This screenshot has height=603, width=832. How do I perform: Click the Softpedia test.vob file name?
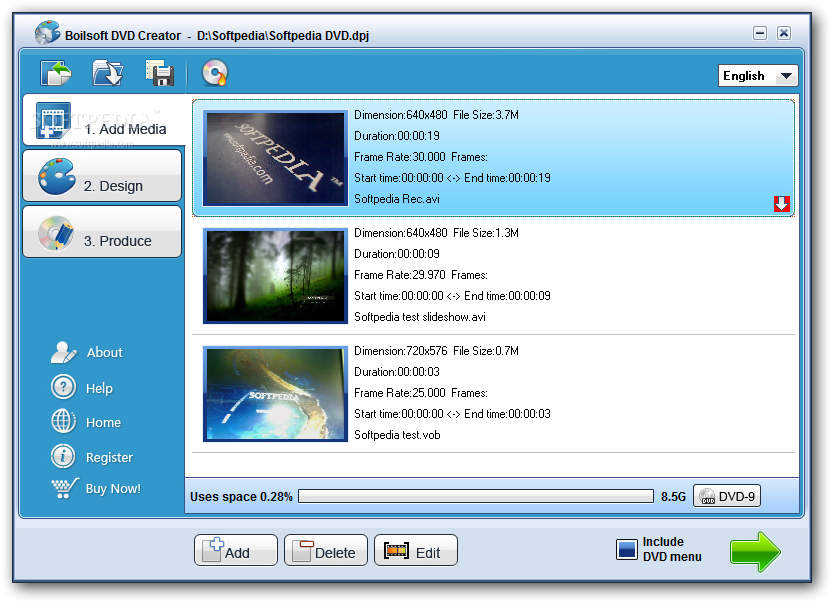(397, 435)
